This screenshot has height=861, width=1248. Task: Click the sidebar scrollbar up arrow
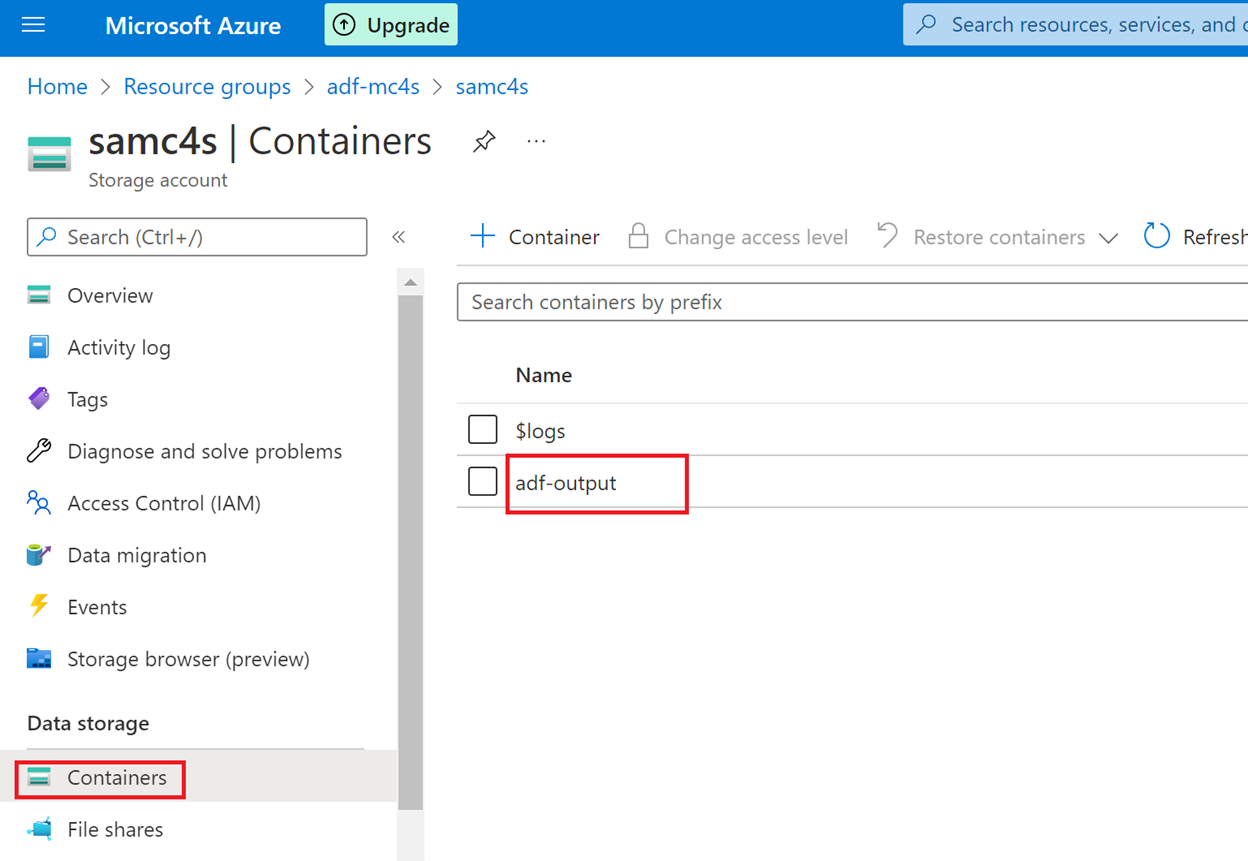pos(410,283)
